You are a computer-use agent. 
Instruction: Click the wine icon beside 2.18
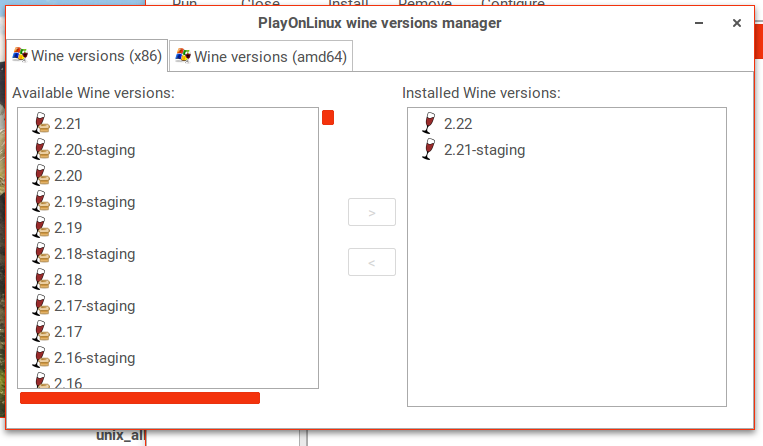click(x=41, y=280)
